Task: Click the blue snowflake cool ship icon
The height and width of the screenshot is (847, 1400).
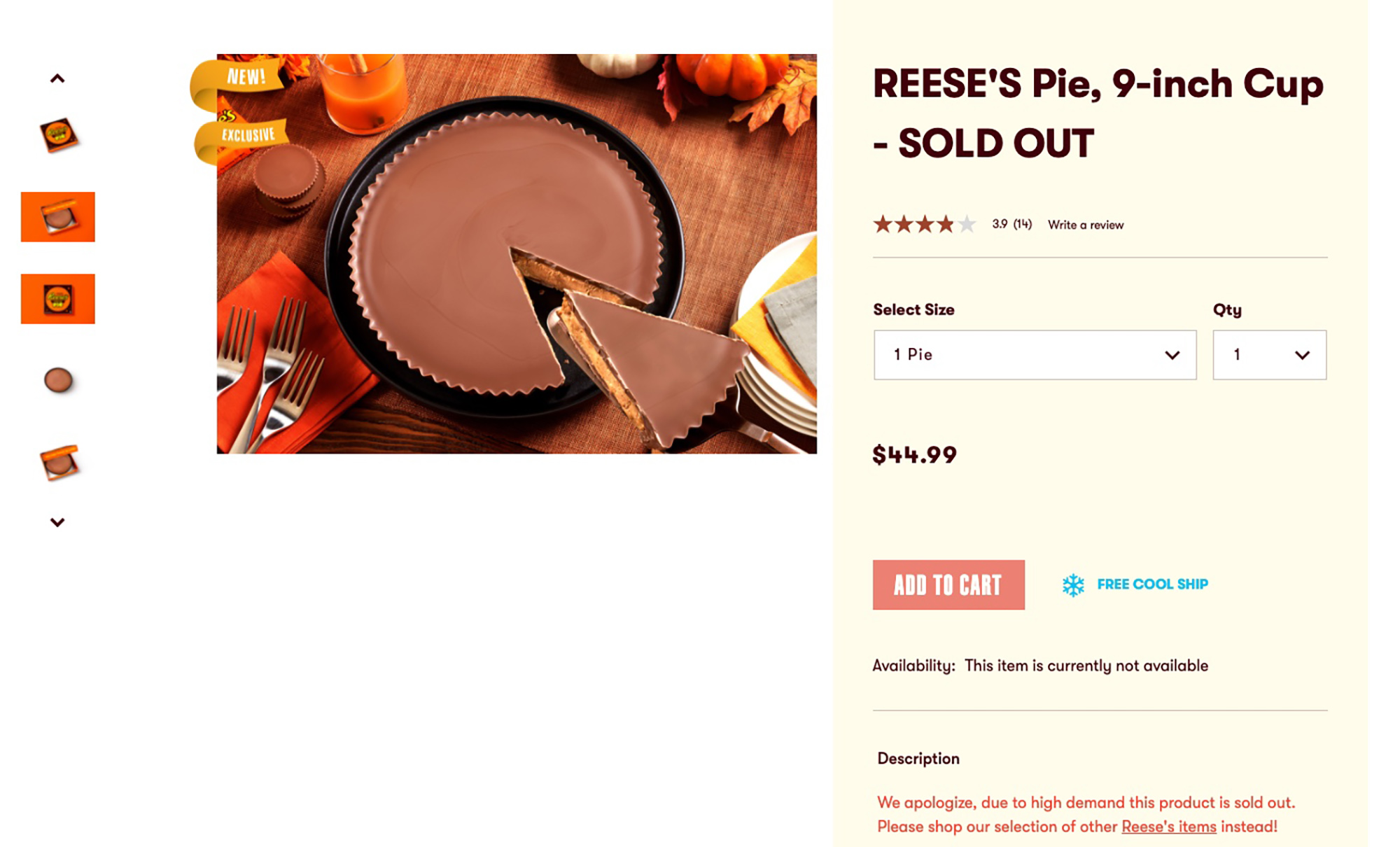Action: (x=1072, y=584)
